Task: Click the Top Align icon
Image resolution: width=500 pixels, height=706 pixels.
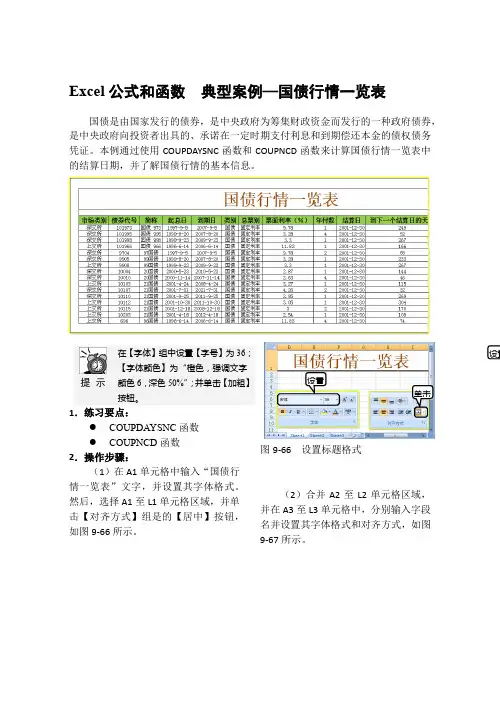Action: coord(376,401)
